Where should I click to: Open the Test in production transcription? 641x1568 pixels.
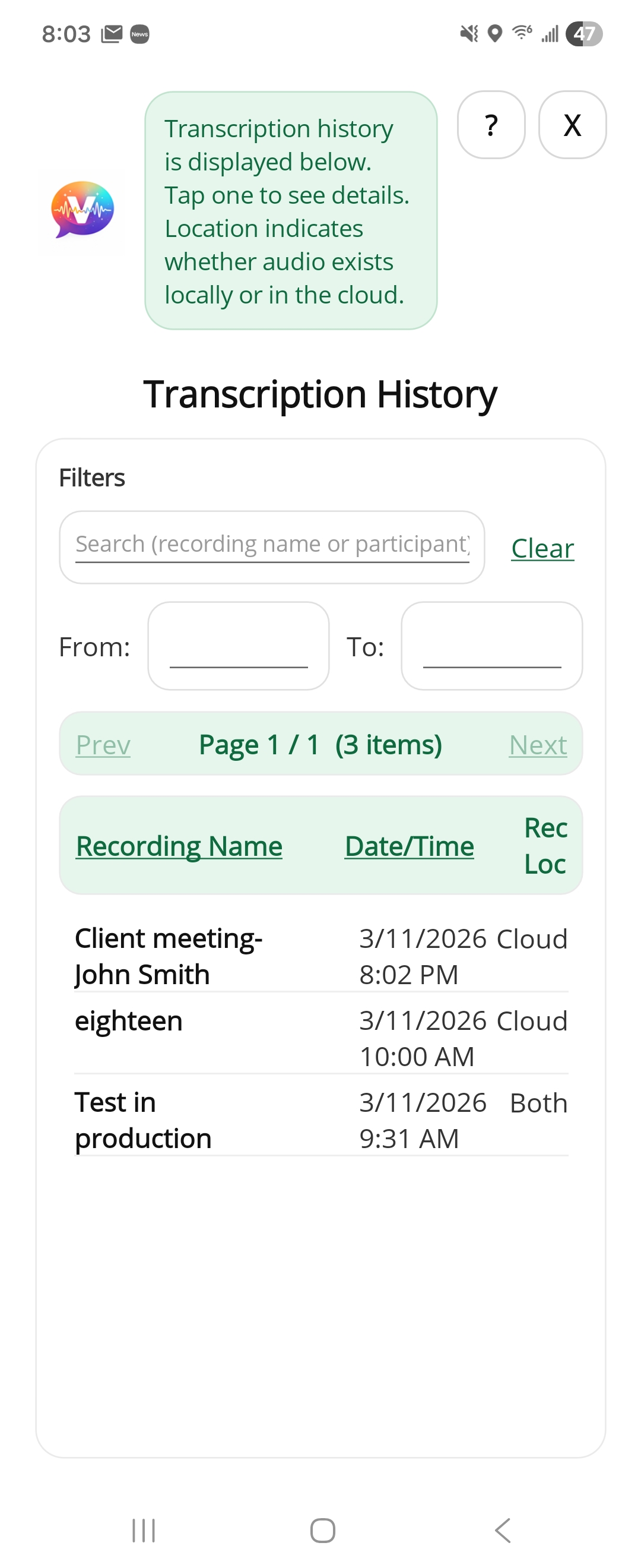pyautogui.click(x=144, y=1120)
